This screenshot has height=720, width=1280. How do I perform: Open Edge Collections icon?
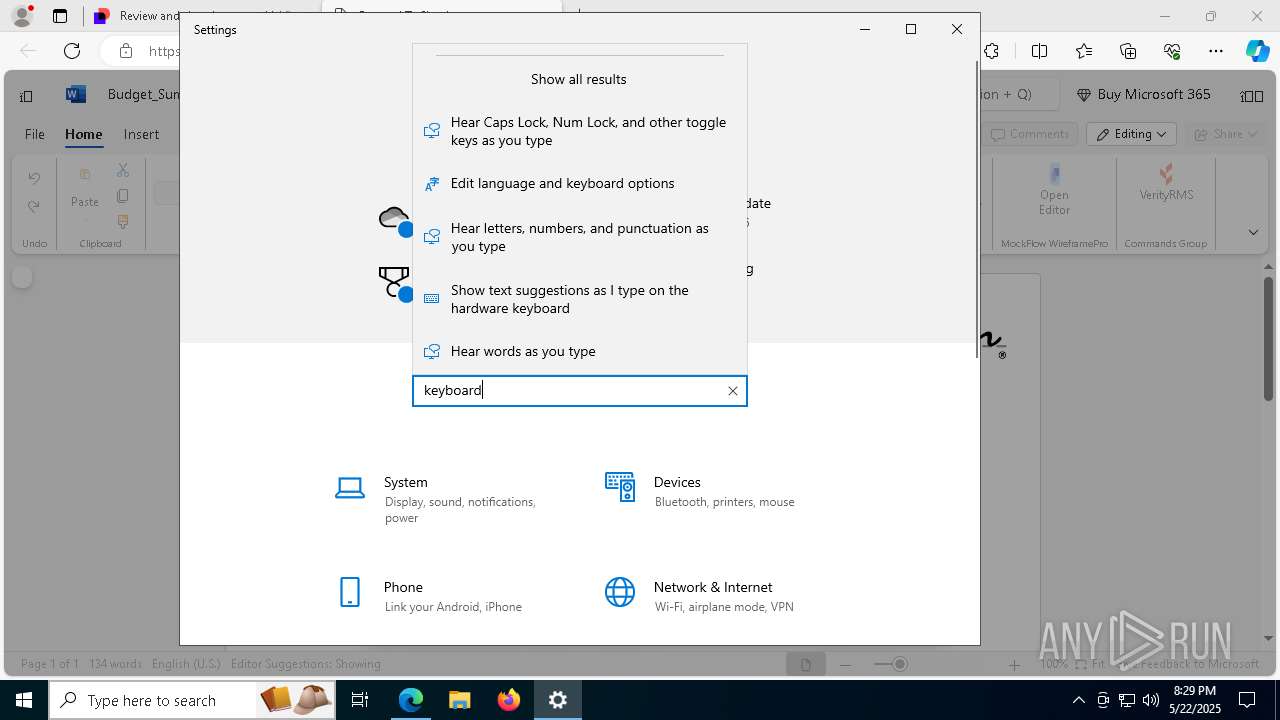(x=1128, y=51)
